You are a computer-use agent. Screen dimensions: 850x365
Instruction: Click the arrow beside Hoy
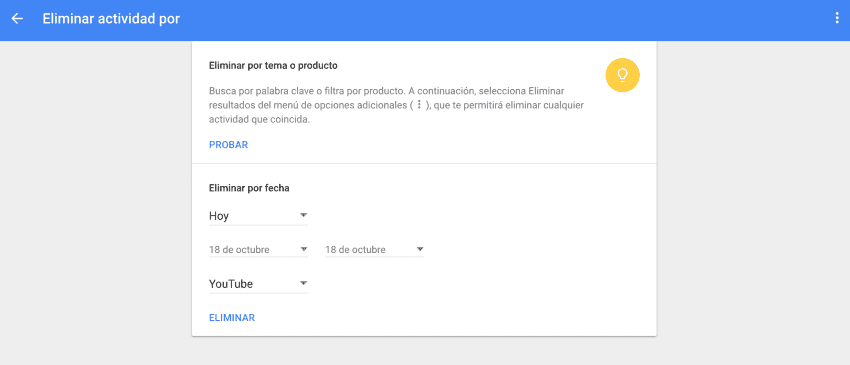point(303,215)
